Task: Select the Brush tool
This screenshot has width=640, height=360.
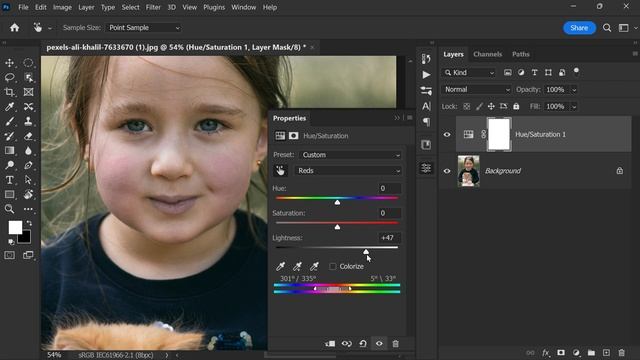Action: click(x=9, y=122)
